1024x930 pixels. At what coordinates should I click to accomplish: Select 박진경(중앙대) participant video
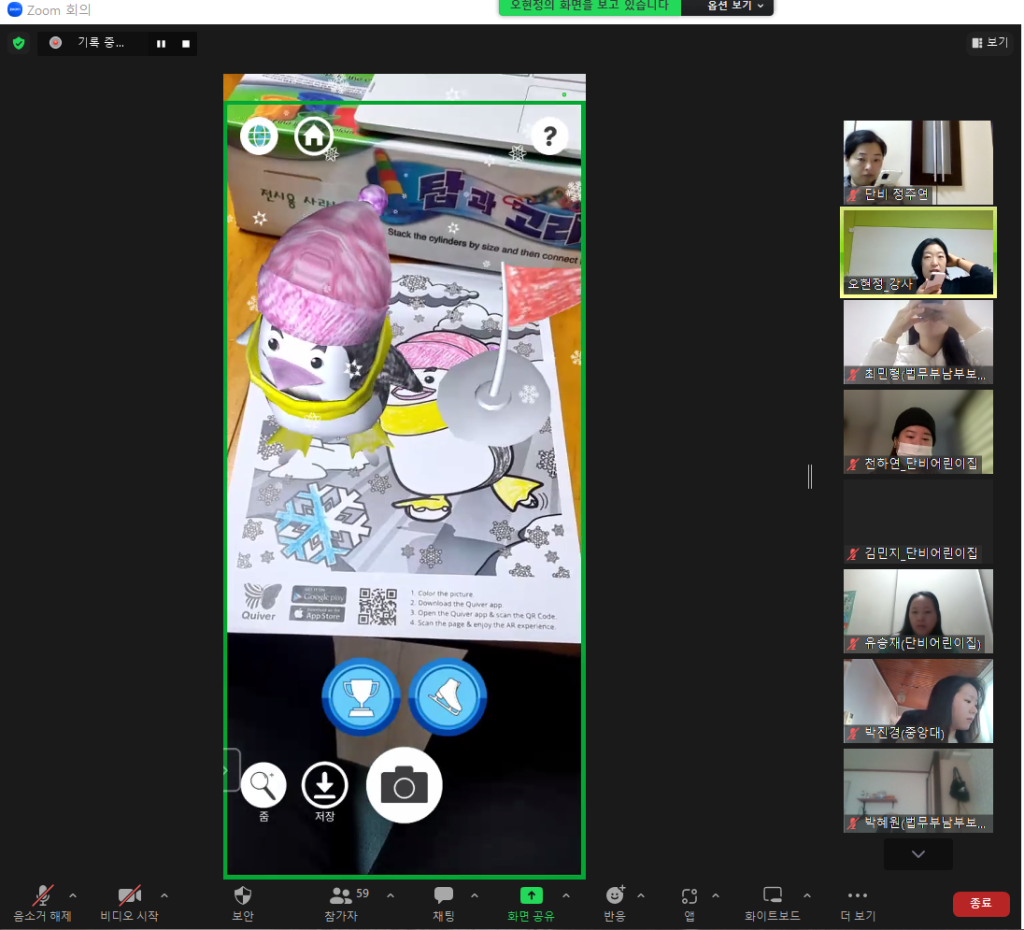point(918,701)
